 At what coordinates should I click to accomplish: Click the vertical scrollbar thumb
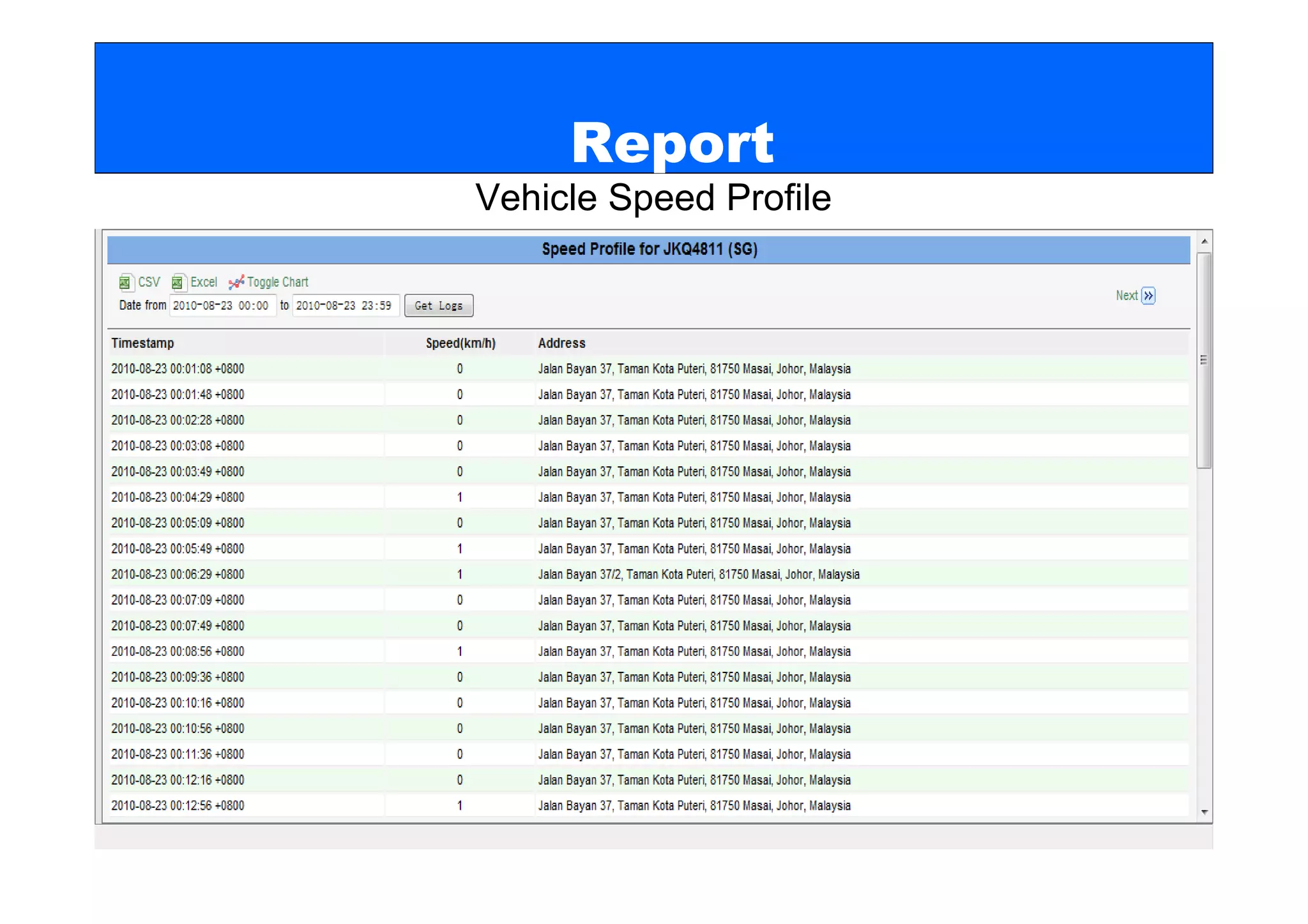1204,360
